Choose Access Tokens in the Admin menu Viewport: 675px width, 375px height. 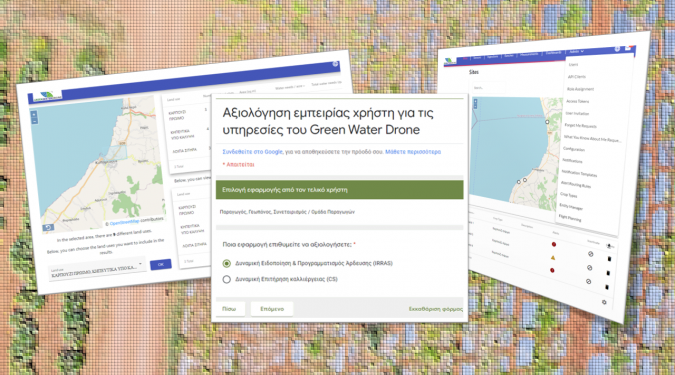[x=577, y=101]
